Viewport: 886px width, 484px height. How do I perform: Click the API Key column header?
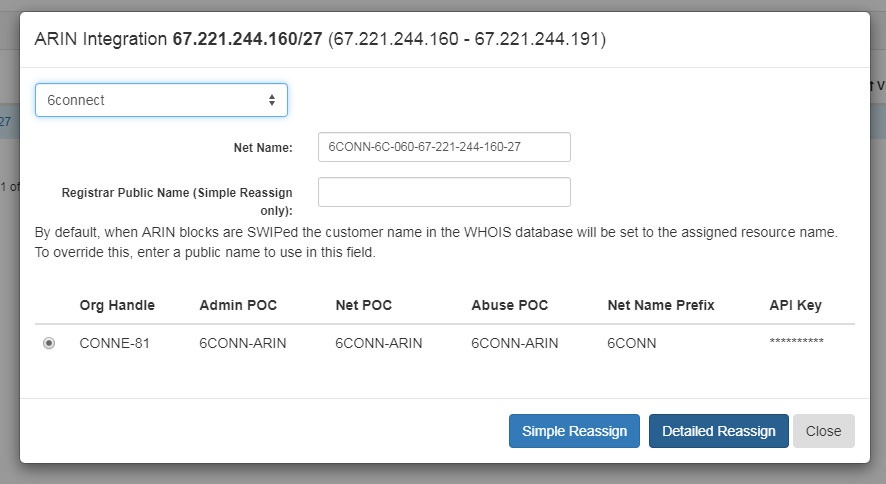point(795,305)
